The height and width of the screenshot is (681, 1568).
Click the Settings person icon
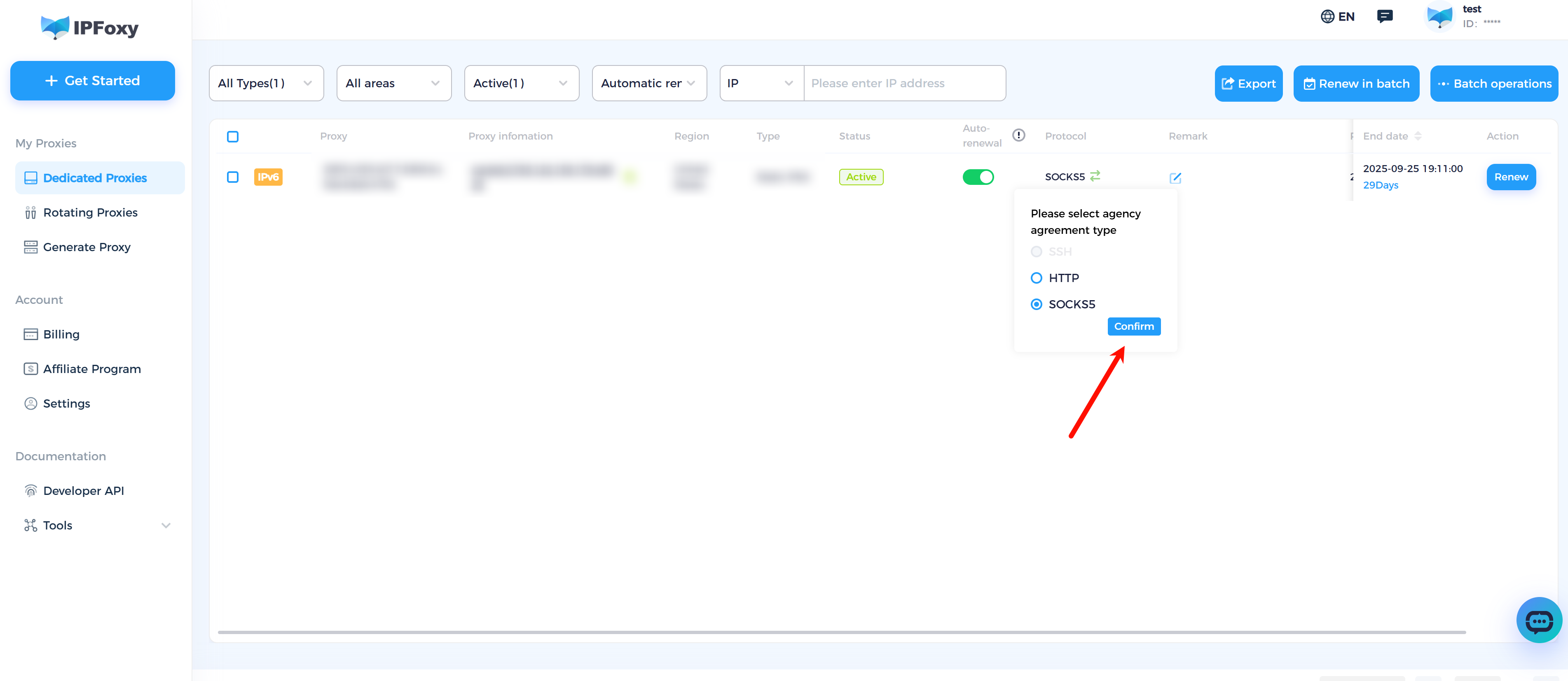pyautogui.click(x=30, y=403)
